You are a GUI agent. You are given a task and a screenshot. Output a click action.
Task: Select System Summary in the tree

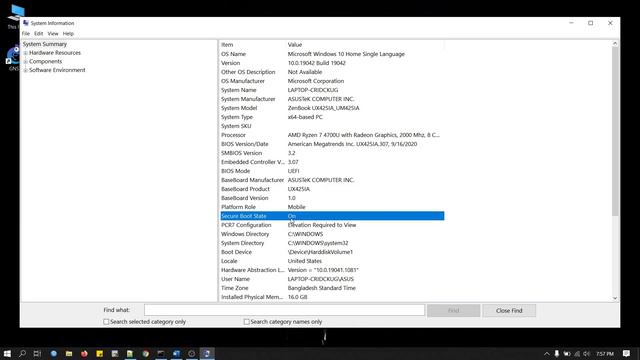44,44
